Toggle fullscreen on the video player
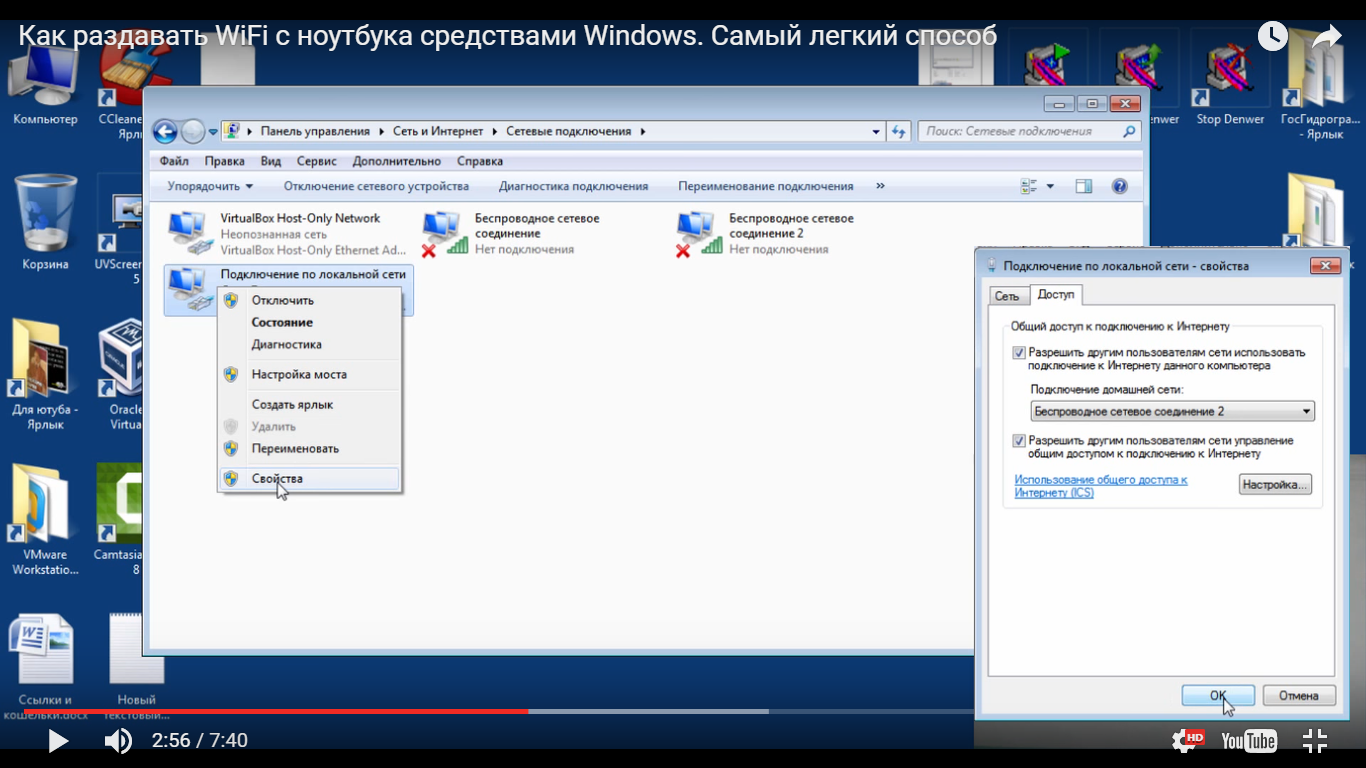1366x768 pixels. [x=1315, y=741]
